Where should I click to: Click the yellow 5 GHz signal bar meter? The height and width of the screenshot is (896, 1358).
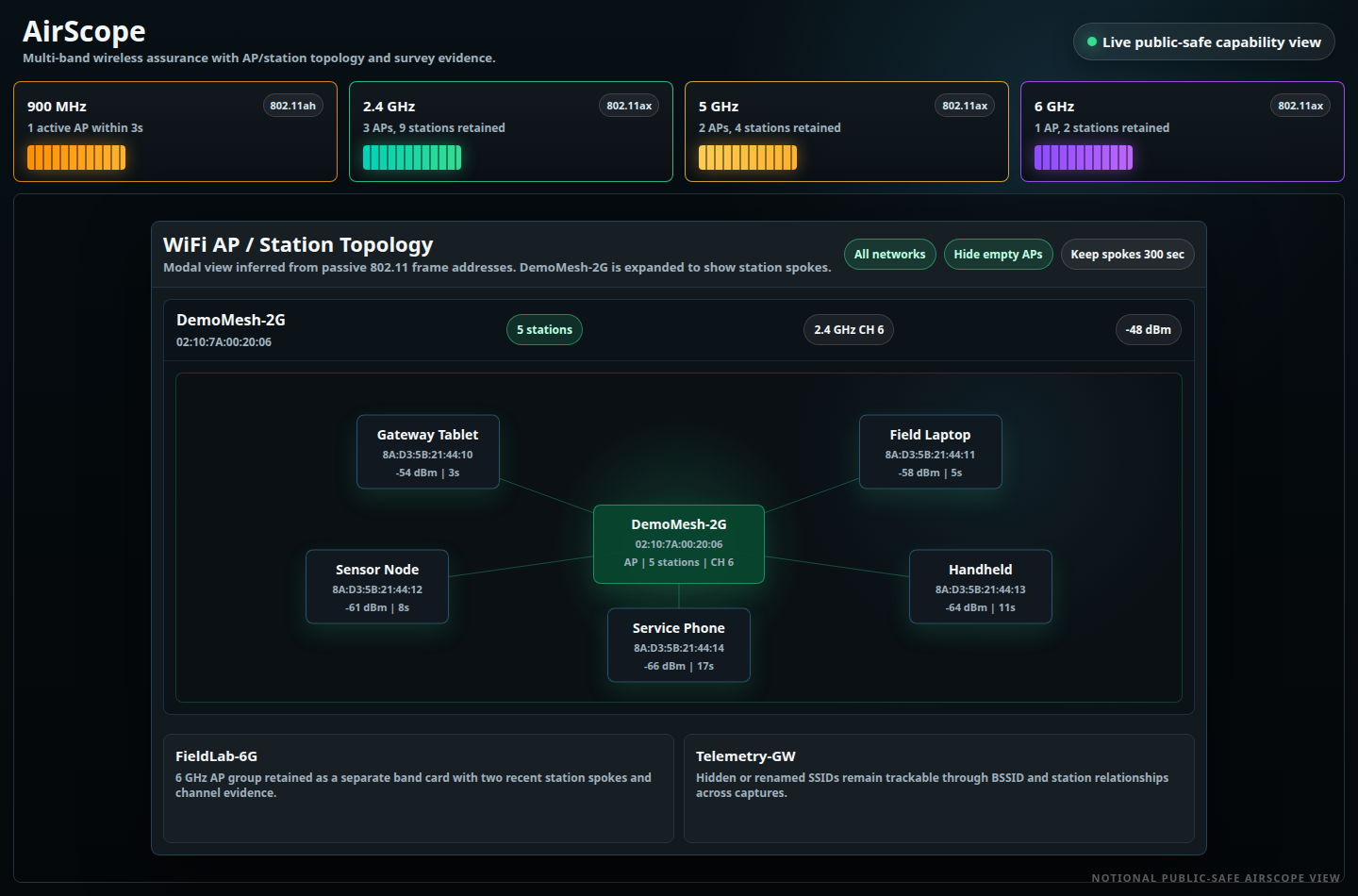[x=748, y=158]
